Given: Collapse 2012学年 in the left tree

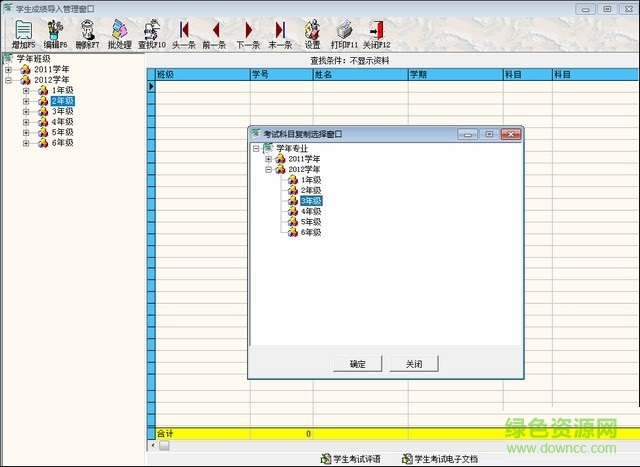Looking at the screenshot, I should (x=9, y=80).
